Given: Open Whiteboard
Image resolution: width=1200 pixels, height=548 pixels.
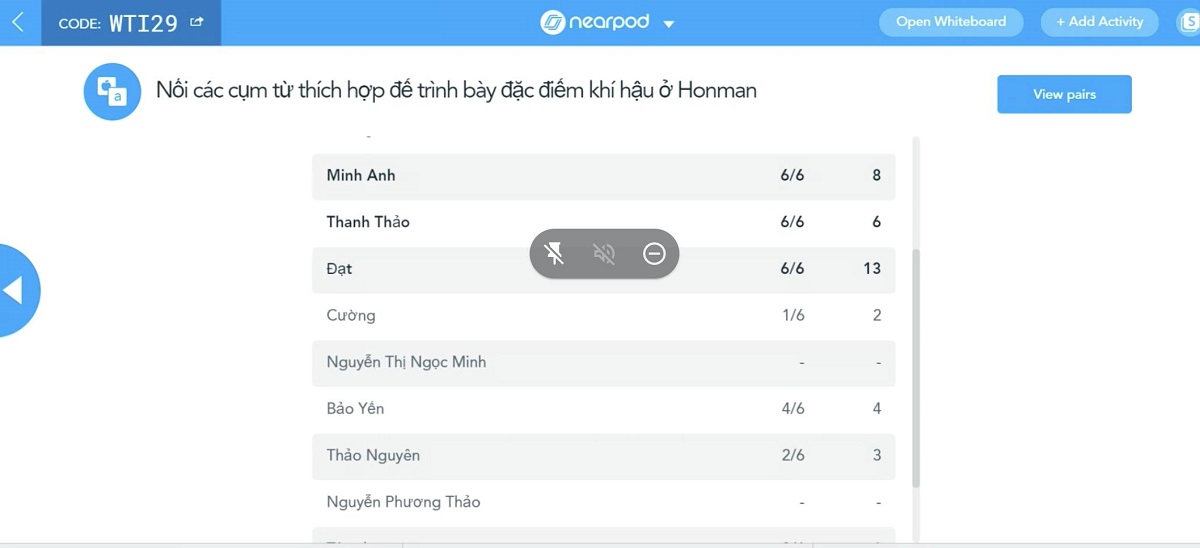Looking at the screenshot, I should [x=951, y=22].
